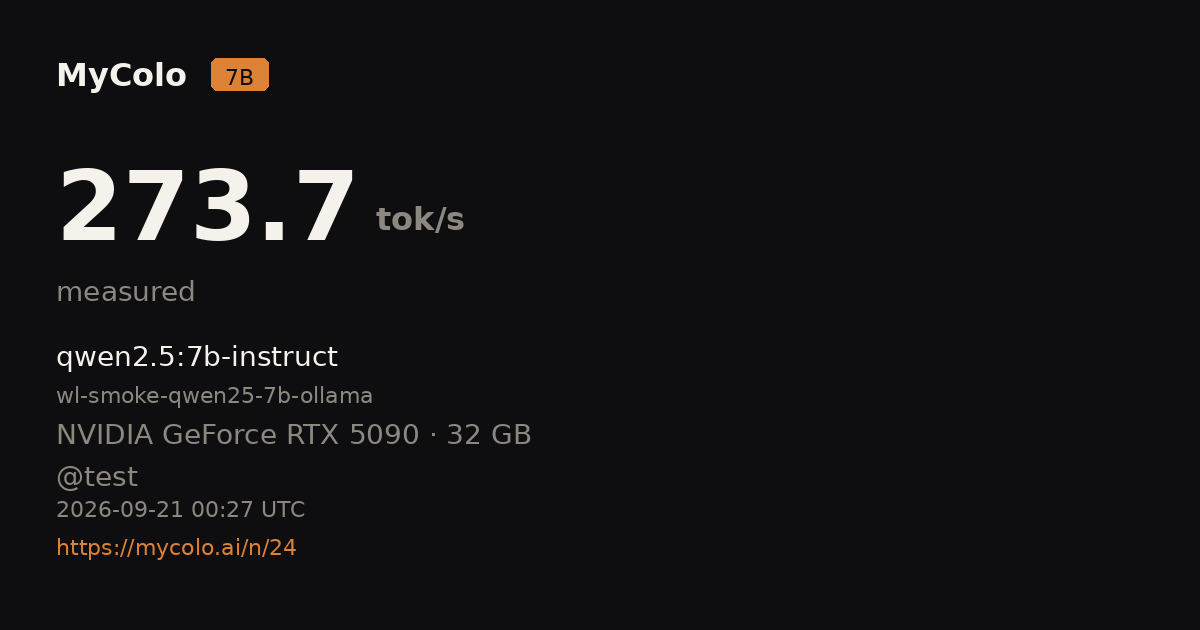Viewport: 1200px width, 630px height.
Task: Click the leading digit 2 of 273.7
Action: [90, 208]
